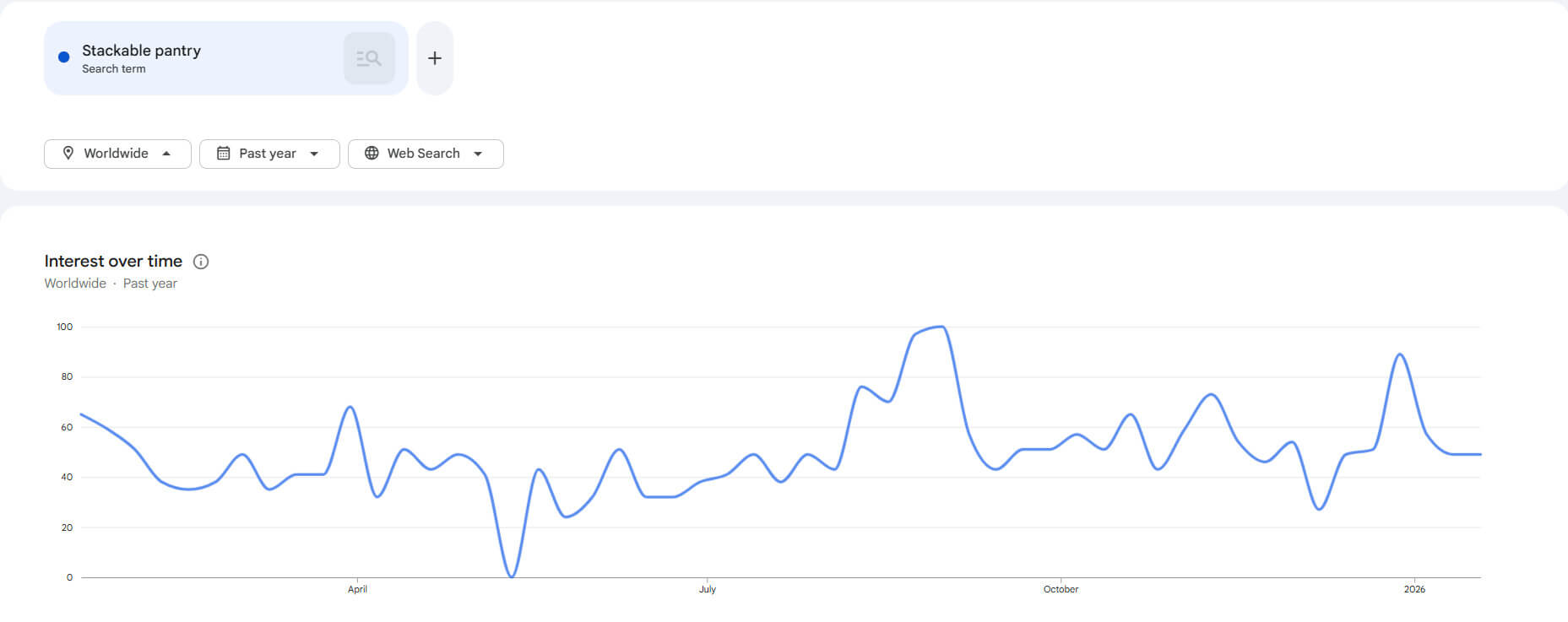Click the Interest over time heading

click(113, 261)
